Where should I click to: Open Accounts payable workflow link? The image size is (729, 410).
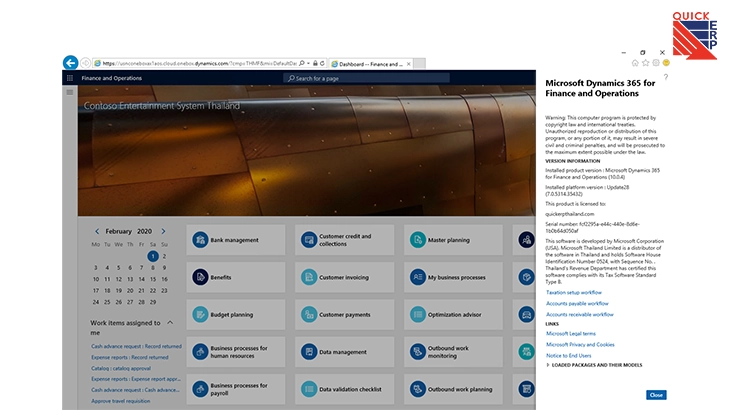pyautogui.click(x=577, y=303)
